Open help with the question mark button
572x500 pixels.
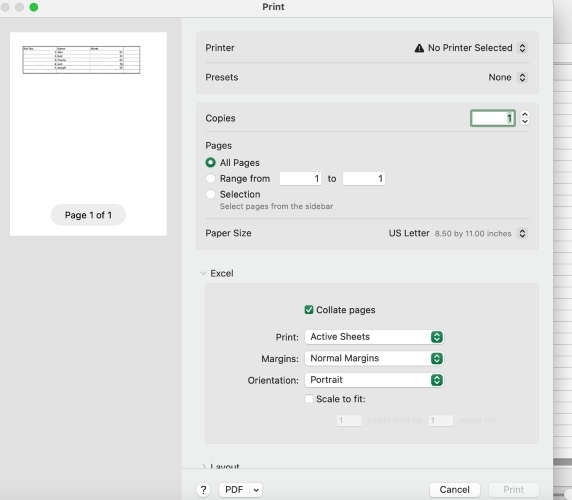pyautogui.click(x=204, y=490)
